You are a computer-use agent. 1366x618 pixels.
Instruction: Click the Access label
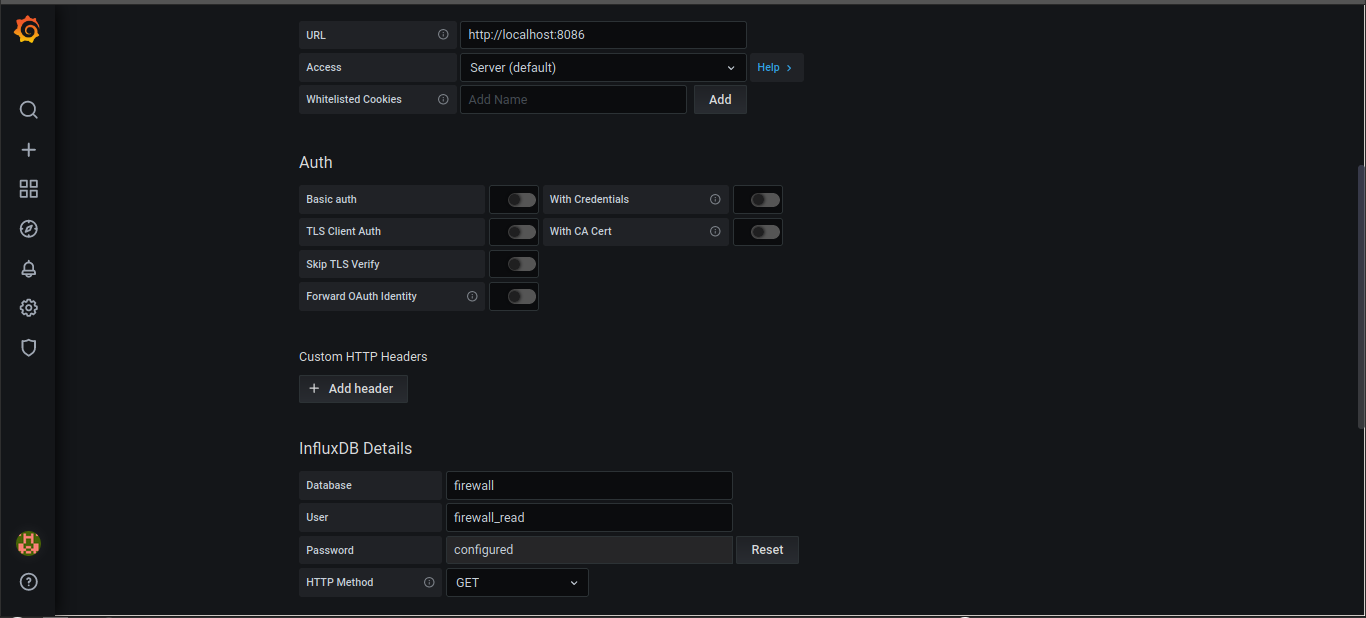[x=324, y=67]
